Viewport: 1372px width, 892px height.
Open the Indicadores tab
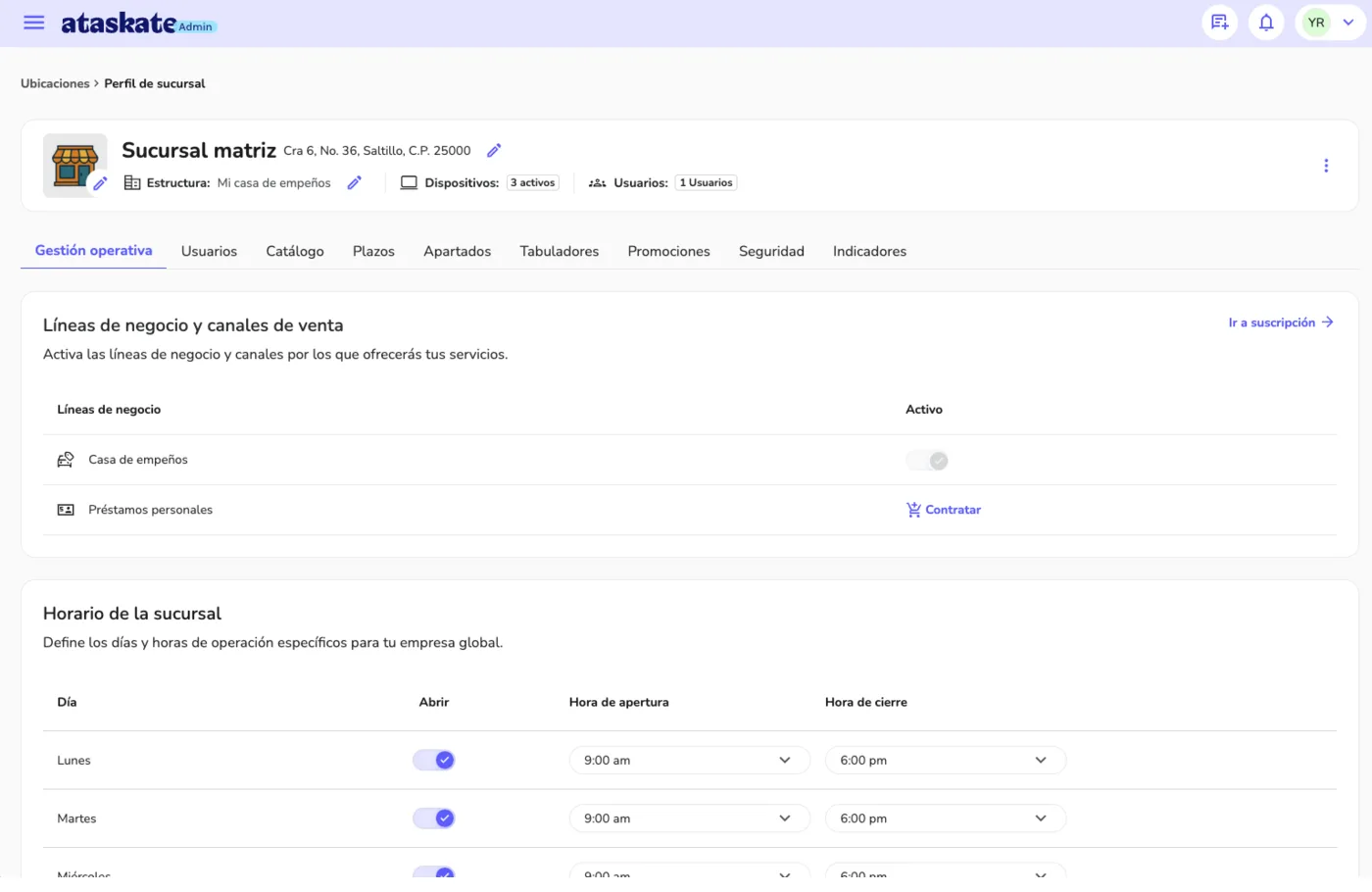pyautogui.click(x=869, y=252)
